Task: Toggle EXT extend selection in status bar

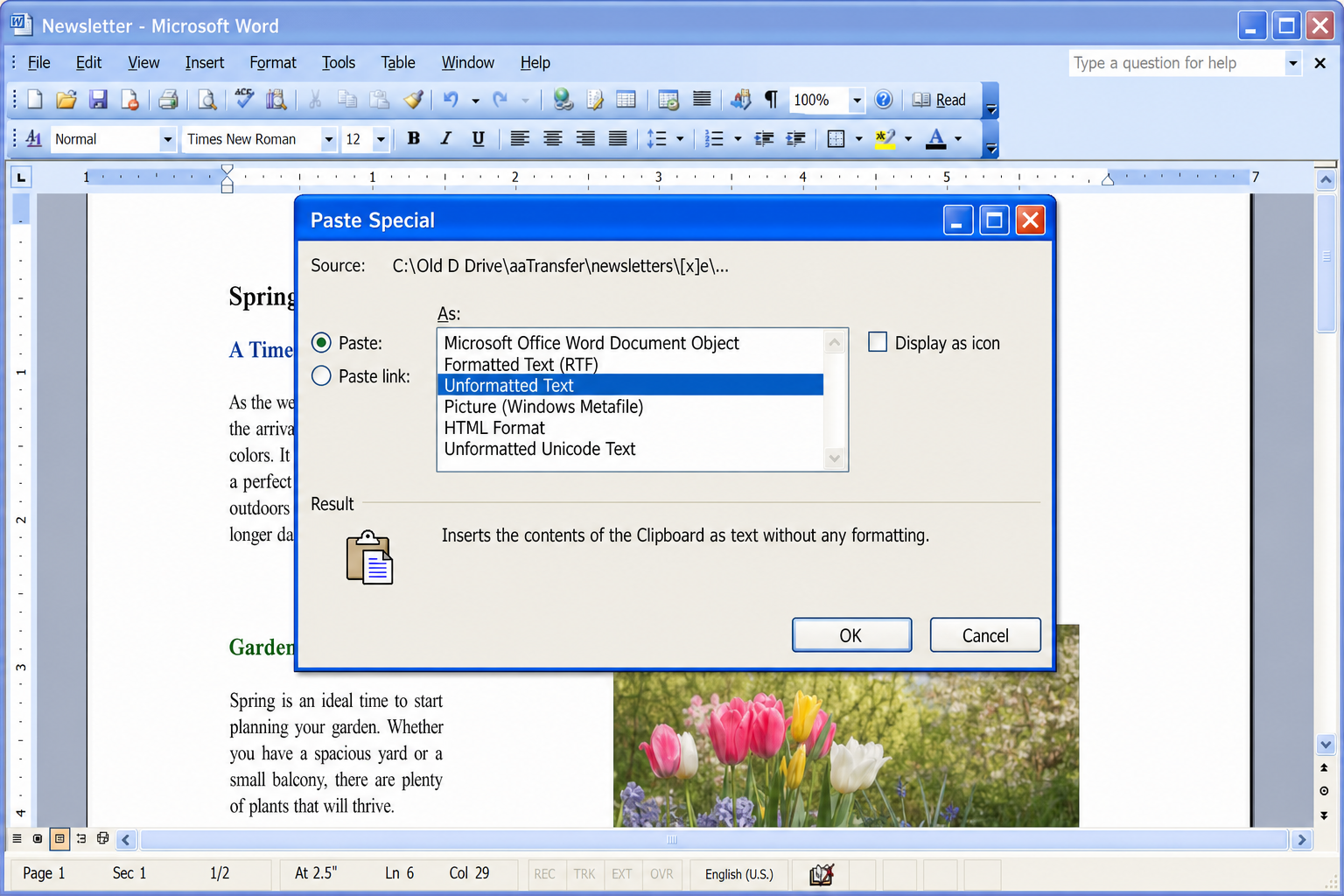Action: 622,874
